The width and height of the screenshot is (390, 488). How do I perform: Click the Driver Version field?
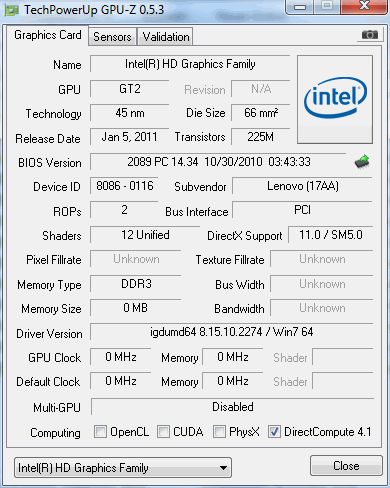pos(231,332)
